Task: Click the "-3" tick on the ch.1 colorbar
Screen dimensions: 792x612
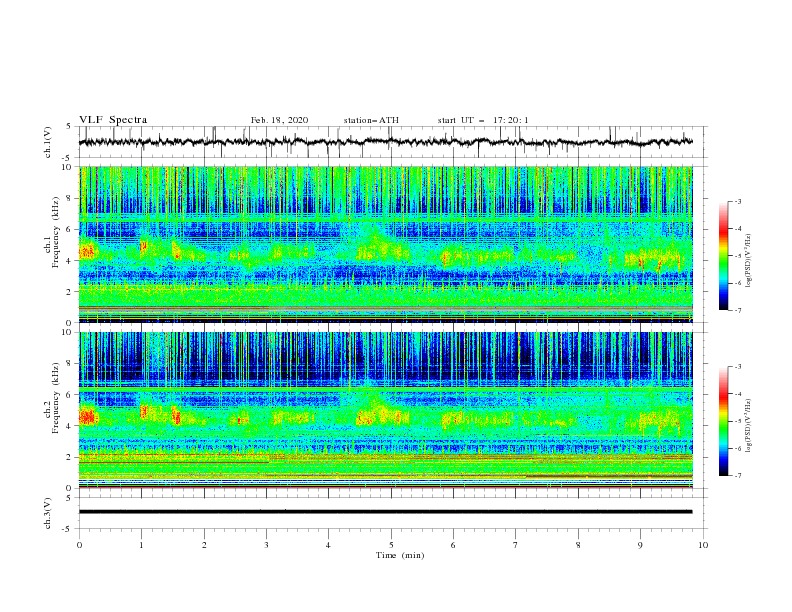Action: click(x=738, y=201)
